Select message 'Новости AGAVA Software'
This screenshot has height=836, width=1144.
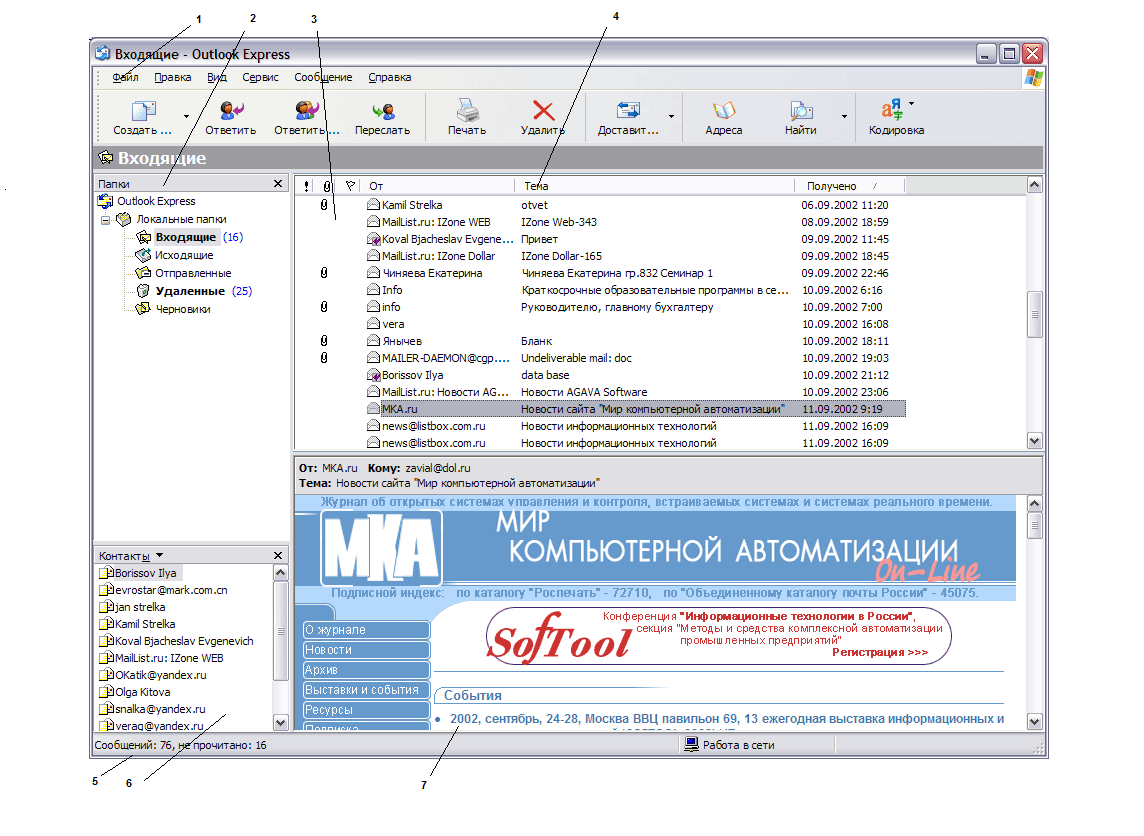click(x=635, y=392)
